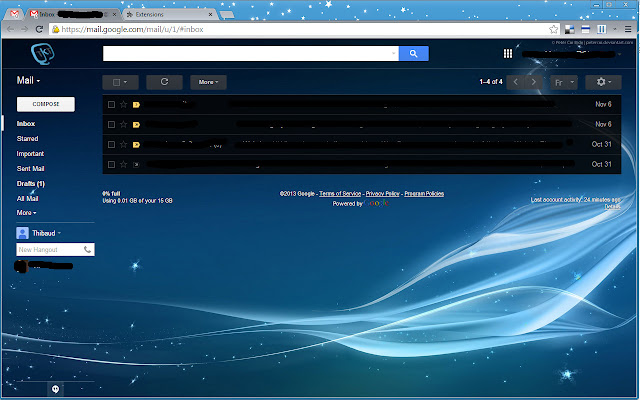The image size is (640, 400).
Task: Open Drafts (1)
Action: click(31, 184)
